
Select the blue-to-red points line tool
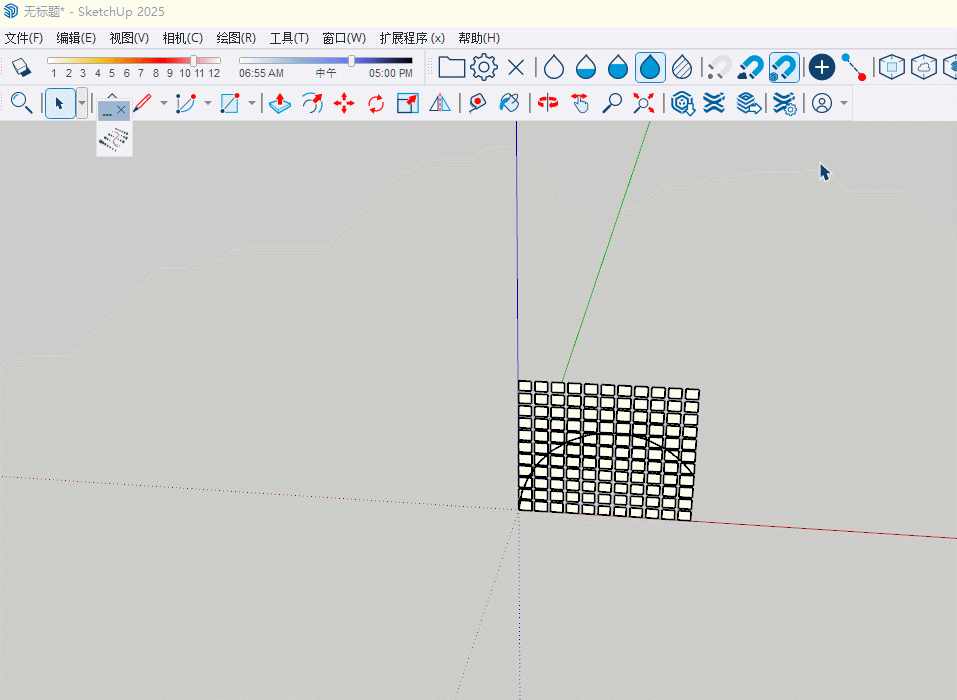(854, 67)
